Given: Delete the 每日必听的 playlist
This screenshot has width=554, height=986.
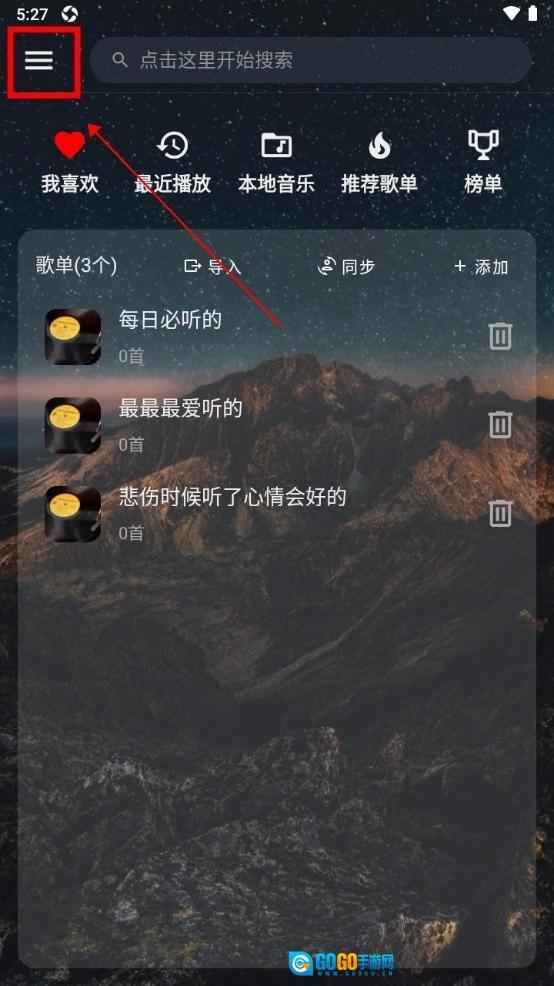Looking at the screenshot, I should (x=501, y=336).
